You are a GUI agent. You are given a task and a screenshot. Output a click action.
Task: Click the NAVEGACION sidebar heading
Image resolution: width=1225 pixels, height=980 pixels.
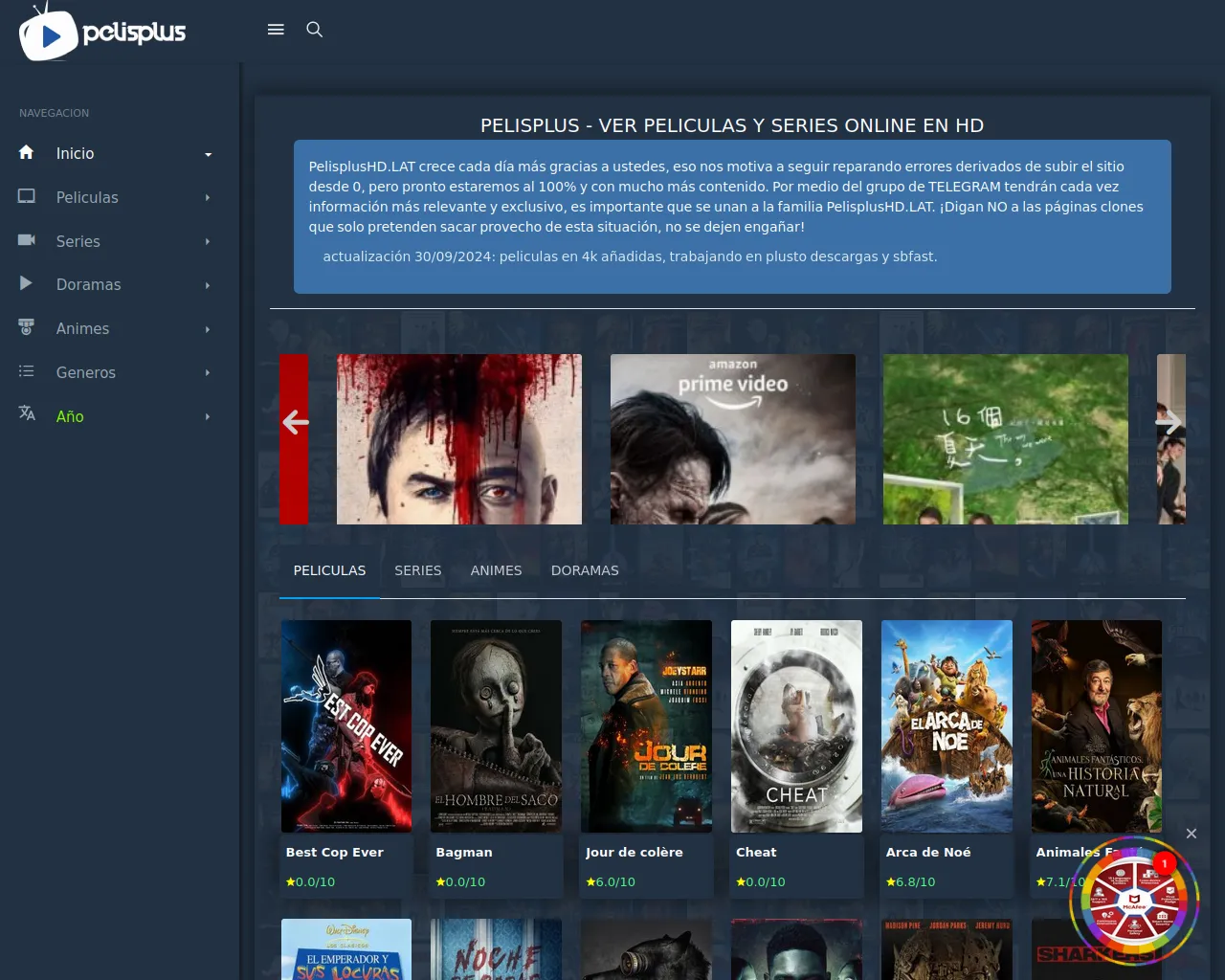click(54, 113)
